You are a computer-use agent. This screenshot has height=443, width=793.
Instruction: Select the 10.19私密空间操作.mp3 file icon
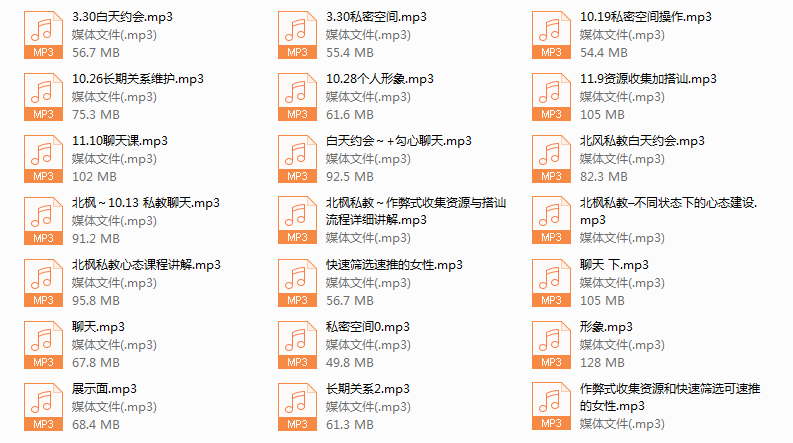pos(551,35)
